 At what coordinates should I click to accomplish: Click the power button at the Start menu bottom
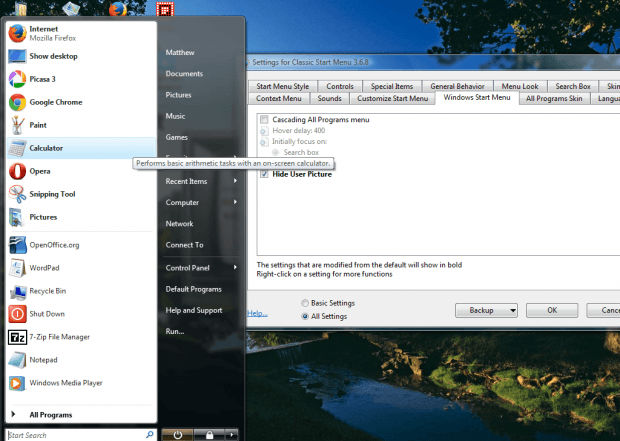[178, 435]
